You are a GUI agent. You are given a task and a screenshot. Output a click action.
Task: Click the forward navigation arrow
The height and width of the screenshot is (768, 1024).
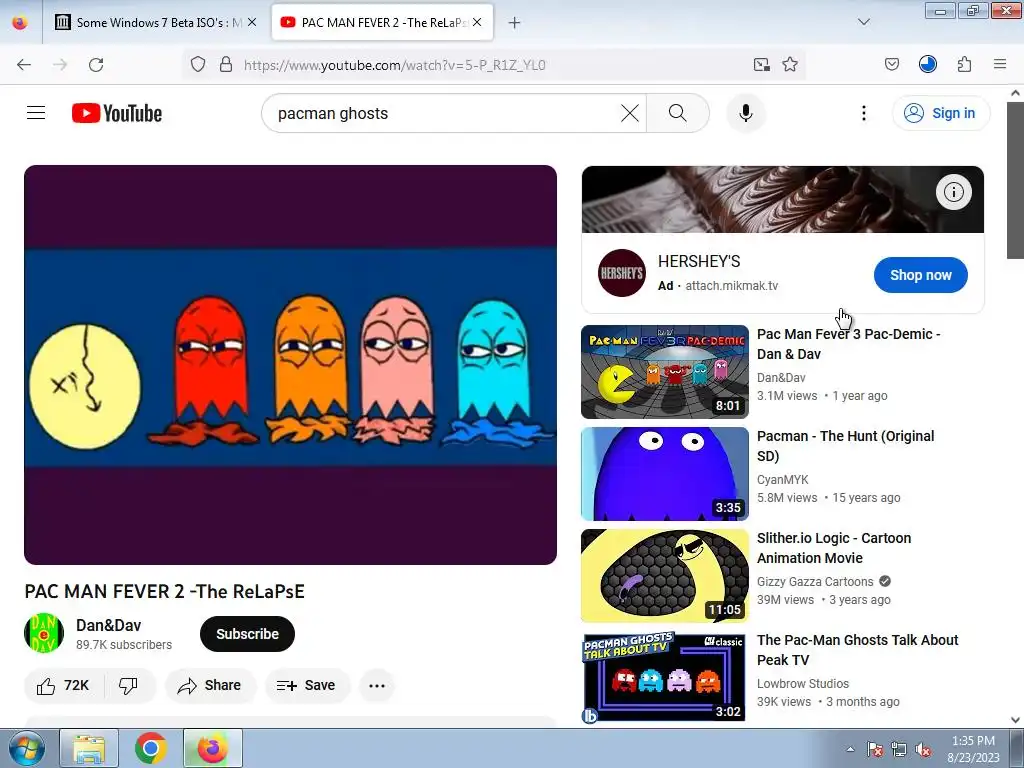point(60,65)
